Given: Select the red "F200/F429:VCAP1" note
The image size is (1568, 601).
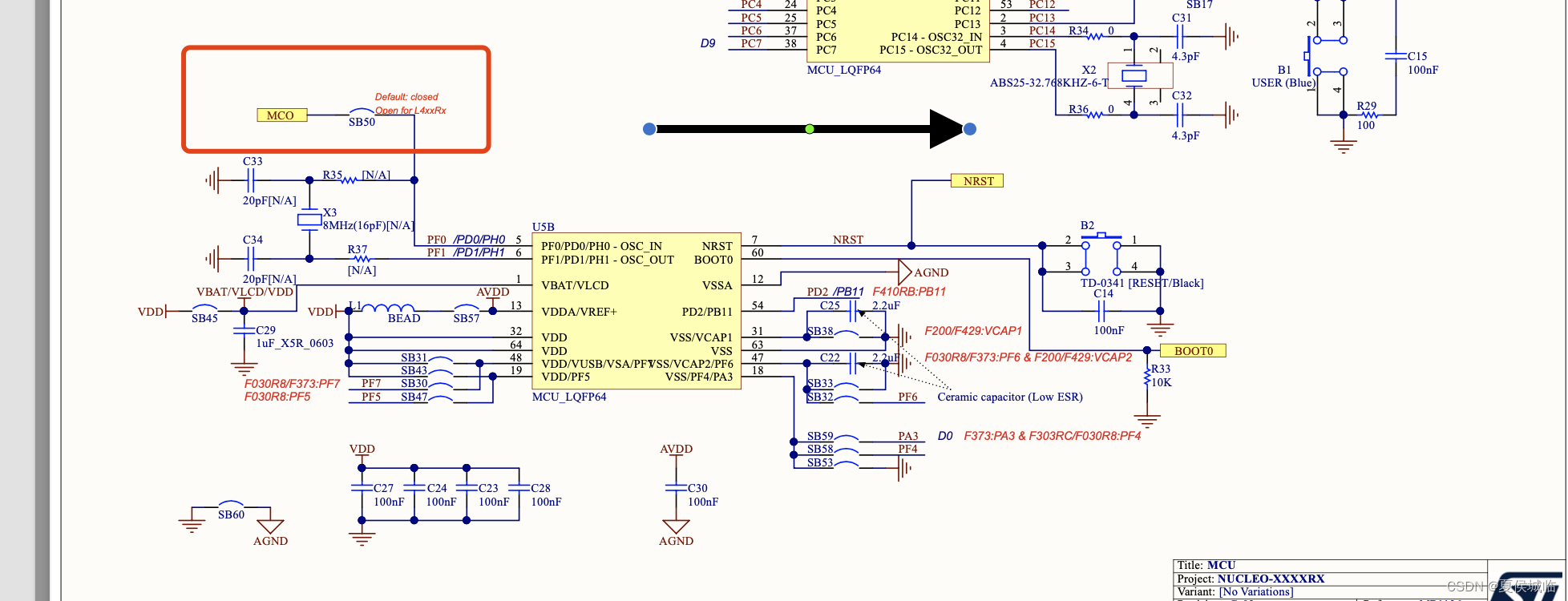Looking at the screenshot, I should [973, 331].
